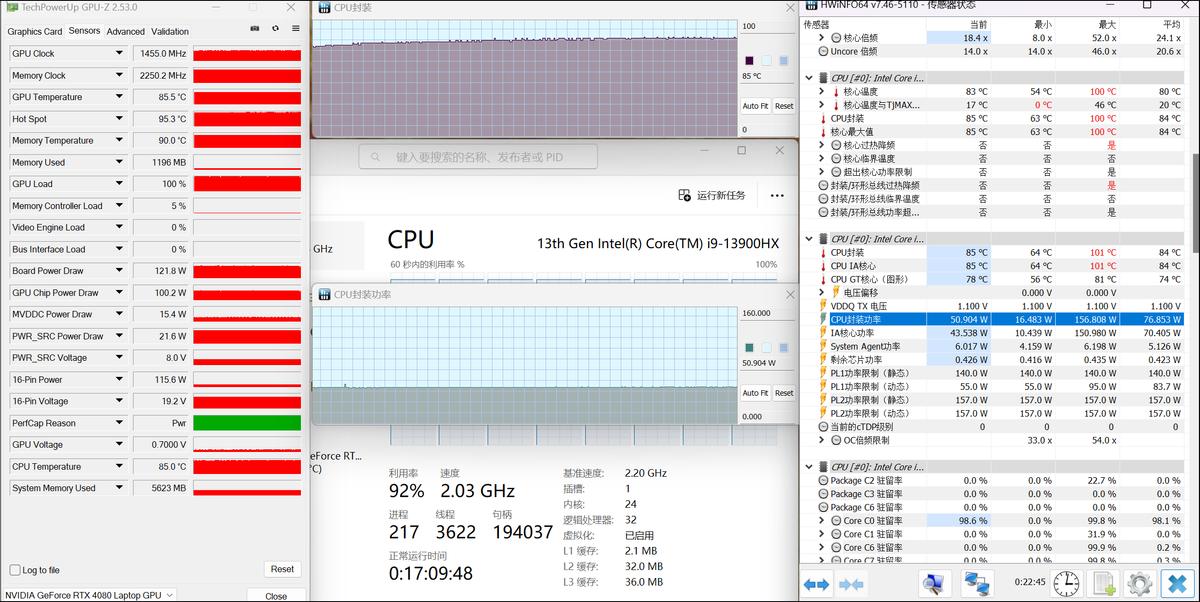Click the HWiNFO log file plus icon
This screenshot has width=1200, height=602.
pyautogui.click(x=1103, y=584)
